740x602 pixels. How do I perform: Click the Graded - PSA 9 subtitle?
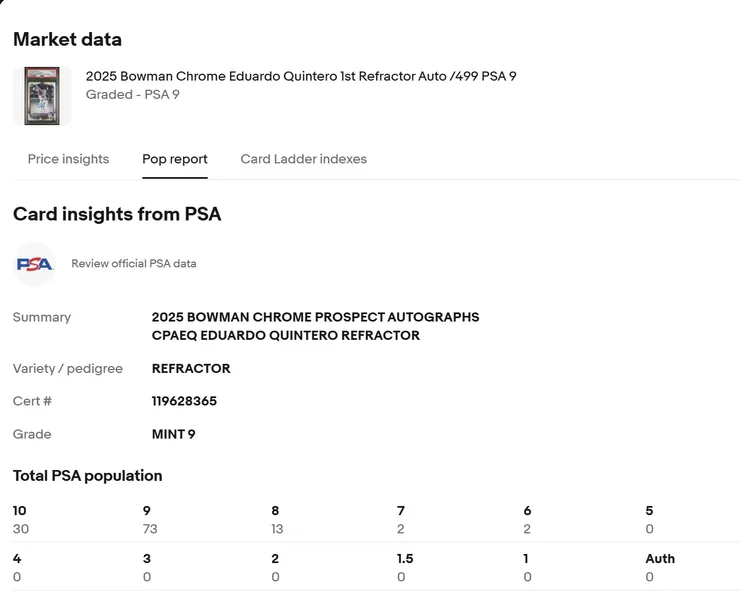pos(133,95)
